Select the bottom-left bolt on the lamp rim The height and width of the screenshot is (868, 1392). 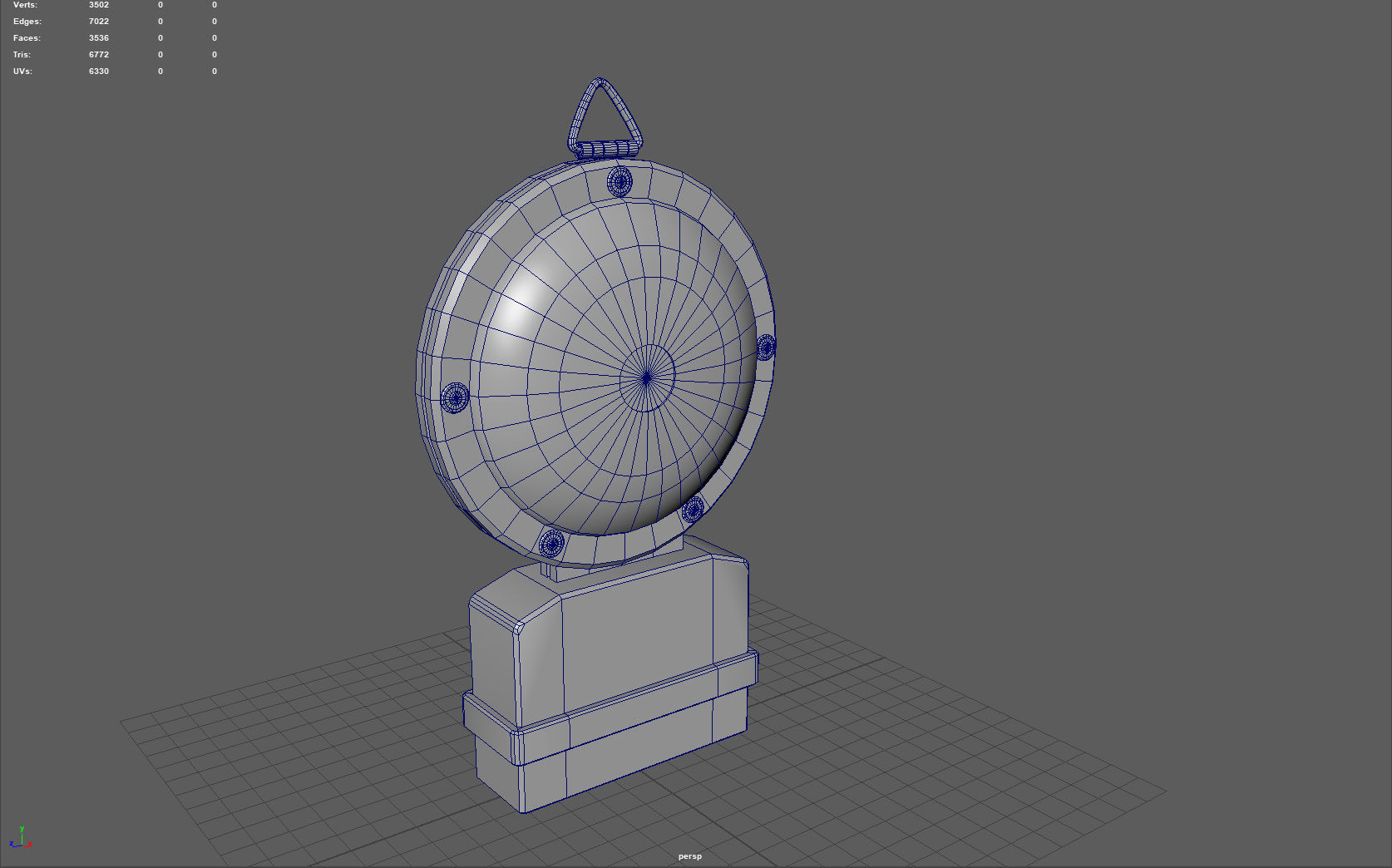tap(551, 545)
